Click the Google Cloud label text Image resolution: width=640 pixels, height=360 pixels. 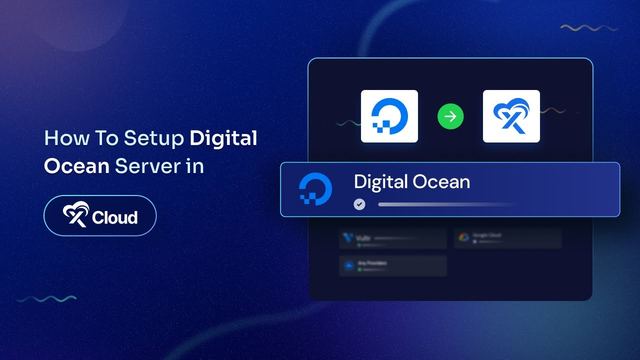click(x=487, y=235)
